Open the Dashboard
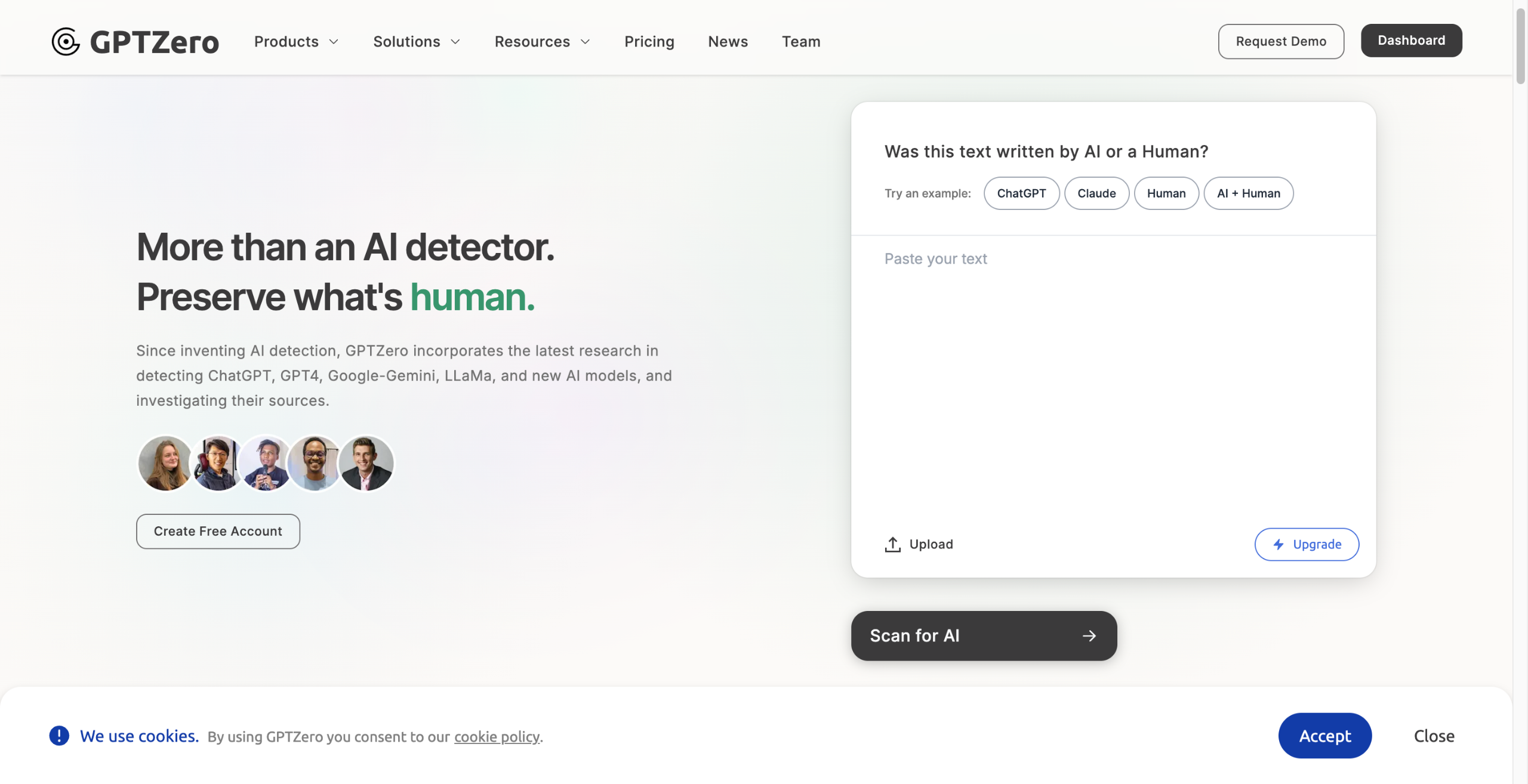 point(1412,41)
